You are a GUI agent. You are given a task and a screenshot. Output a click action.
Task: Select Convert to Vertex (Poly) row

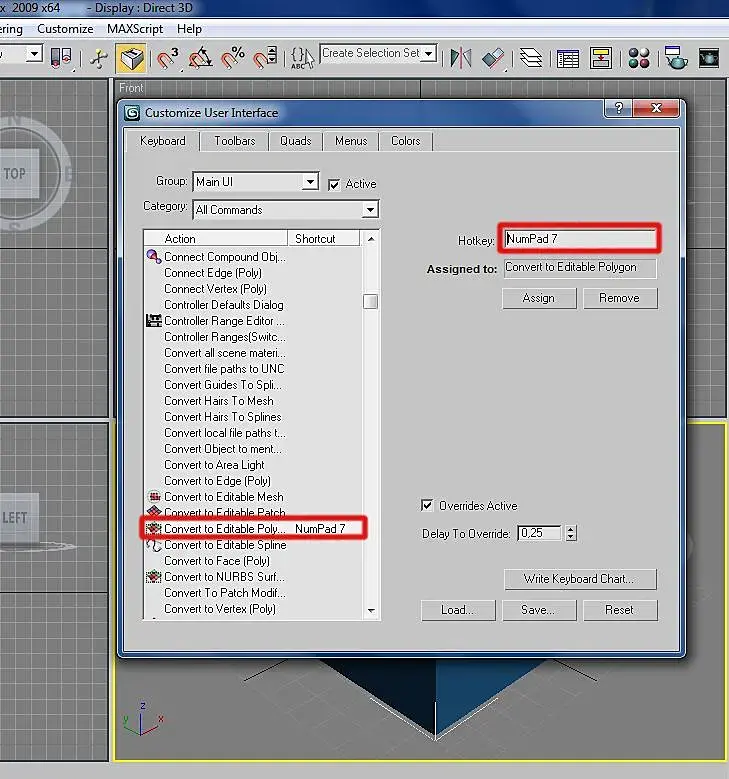pyautogui.click(x=220, y=609)
